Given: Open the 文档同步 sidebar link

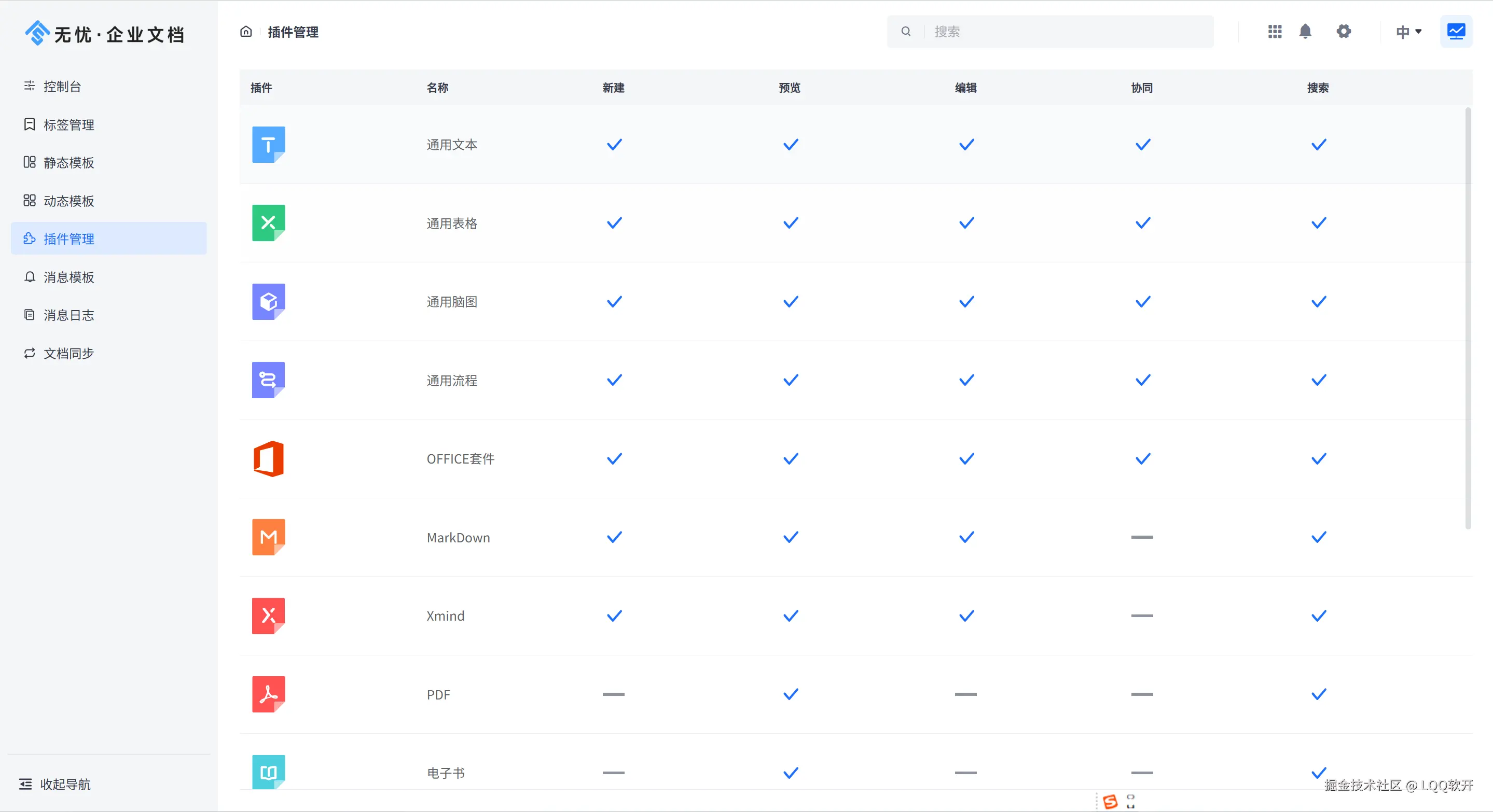Looking at the screenshot, I should click(68, 353).
